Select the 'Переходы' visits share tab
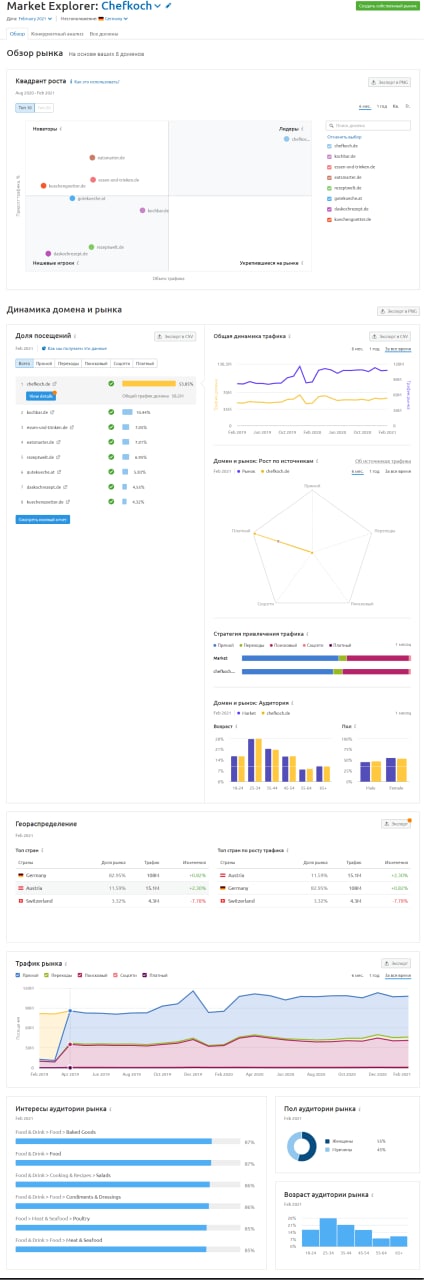Image resolution: width=424 pixels, height=1280 pixels. 68,363
